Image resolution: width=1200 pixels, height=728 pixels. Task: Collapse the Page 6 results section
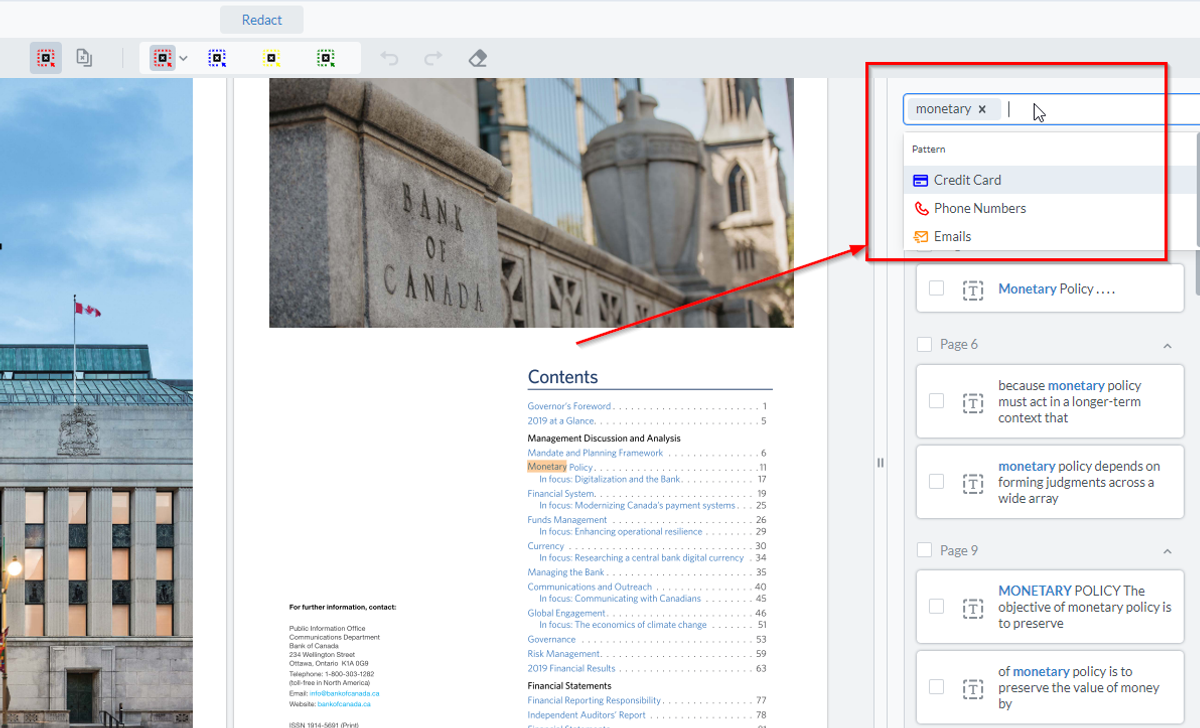pos(1166,343)
